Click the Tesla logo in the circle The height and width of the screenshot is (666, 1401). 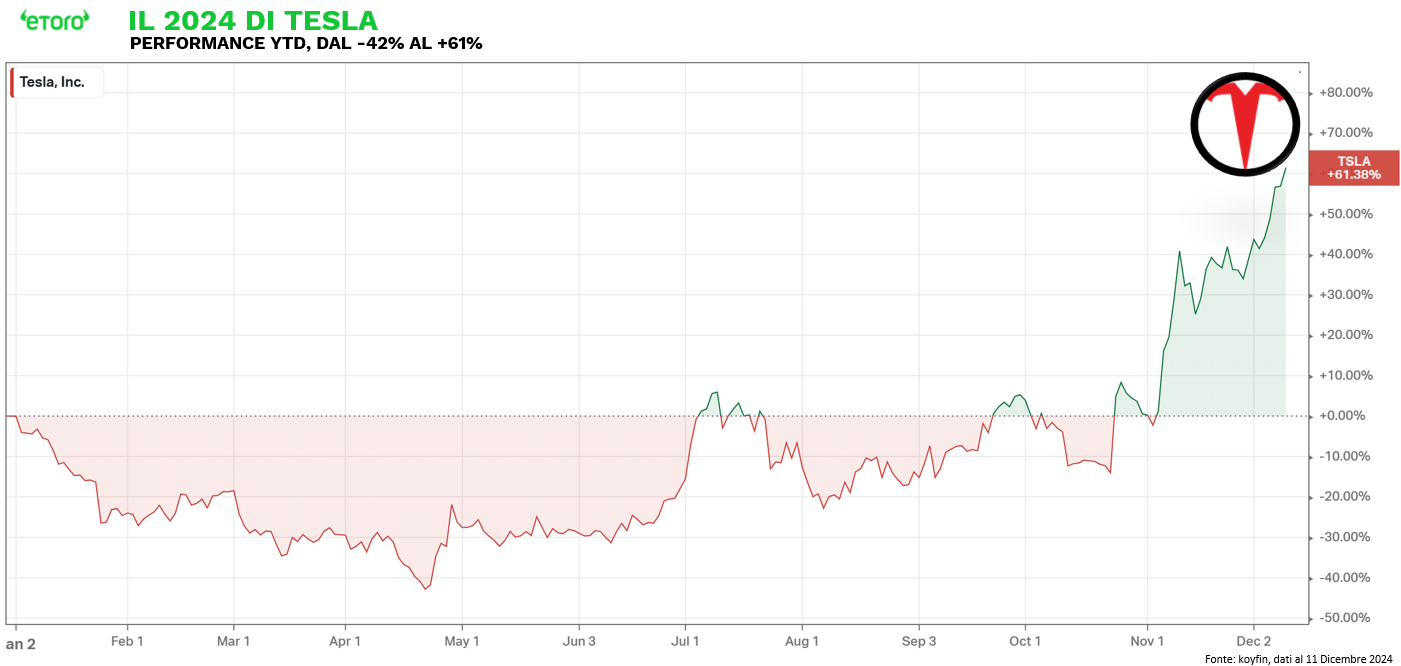(1245, 123)
